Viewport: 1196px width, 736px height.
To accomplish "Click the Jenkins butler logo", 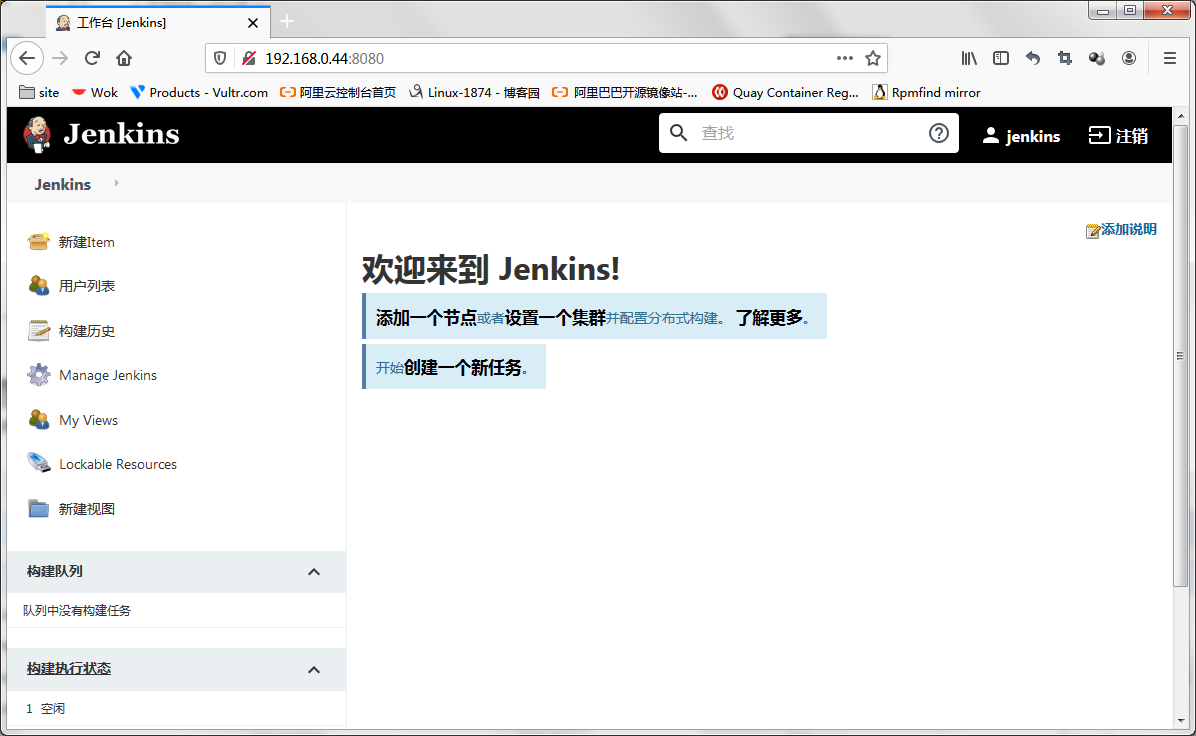I will (38, 134).
